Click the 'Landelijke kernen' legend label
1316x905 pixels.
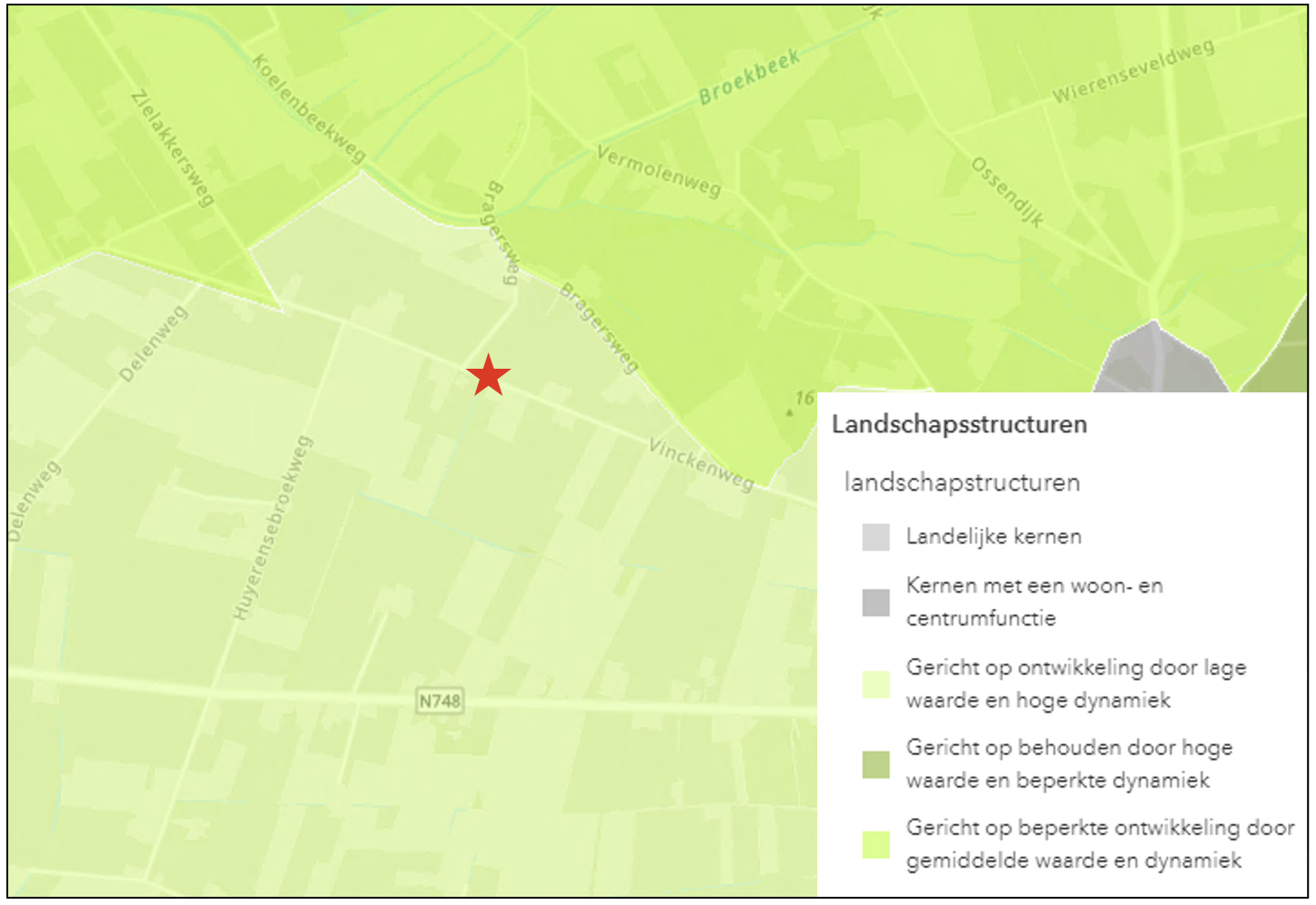pyautogui.click(x=994, y=536)
